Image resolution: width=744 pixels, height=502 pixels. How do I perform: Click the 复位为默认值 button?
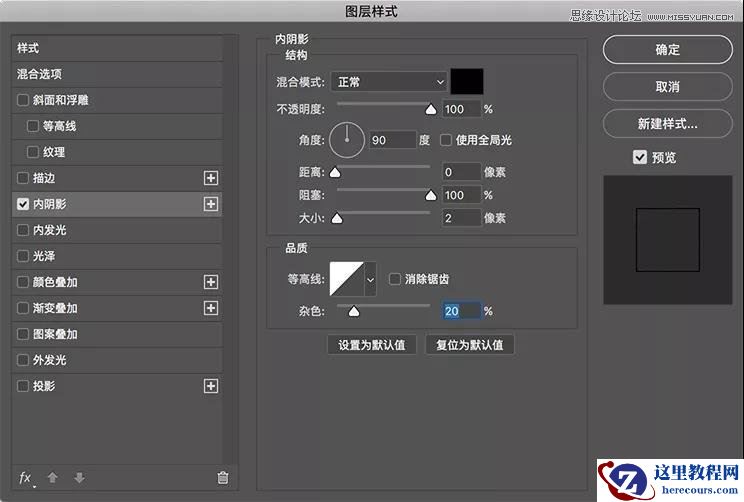coord(470,345)
